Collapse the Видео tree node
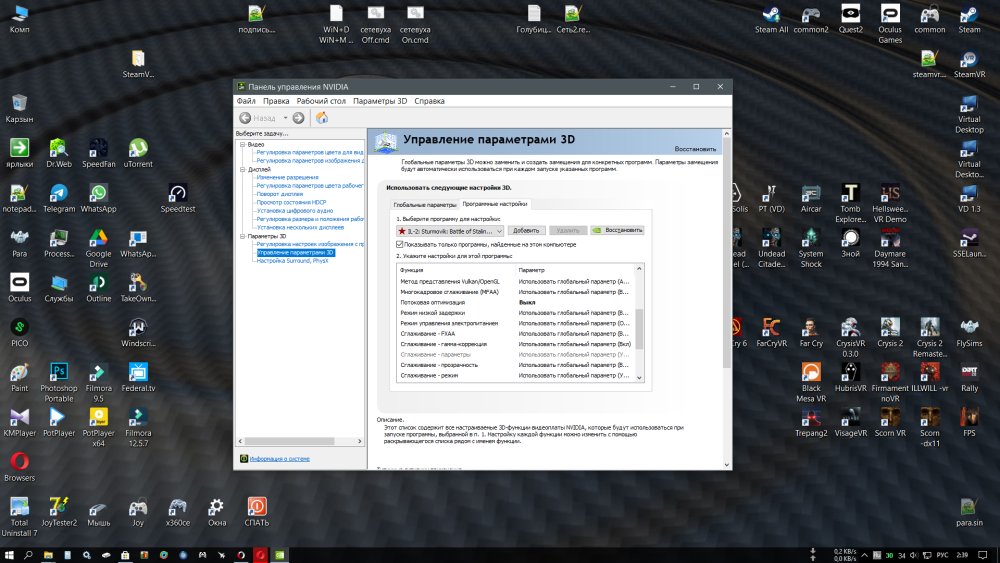The image size is (1000, 563). click(240, 144)
